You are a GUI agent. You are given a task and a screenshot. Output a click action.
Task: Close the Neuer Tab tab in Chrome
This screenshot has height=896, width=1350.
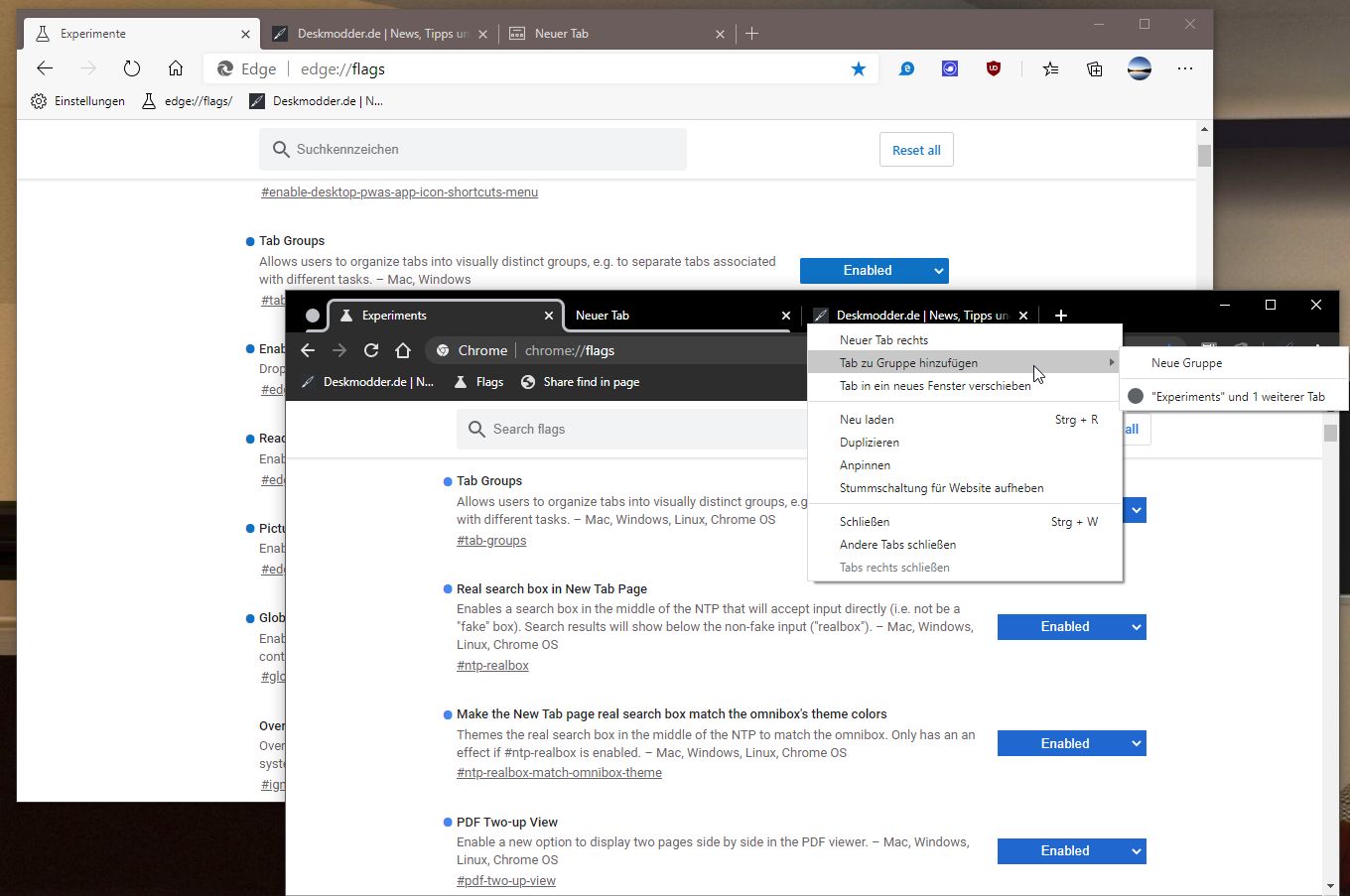[x=786, y=316]
